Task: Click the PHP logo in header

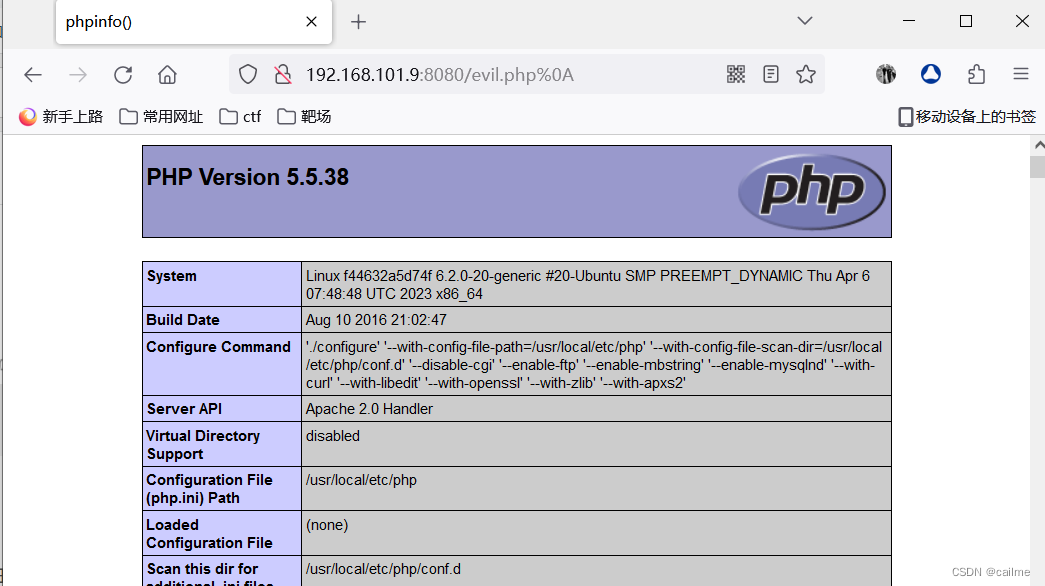Action: (x=812, y=192)
